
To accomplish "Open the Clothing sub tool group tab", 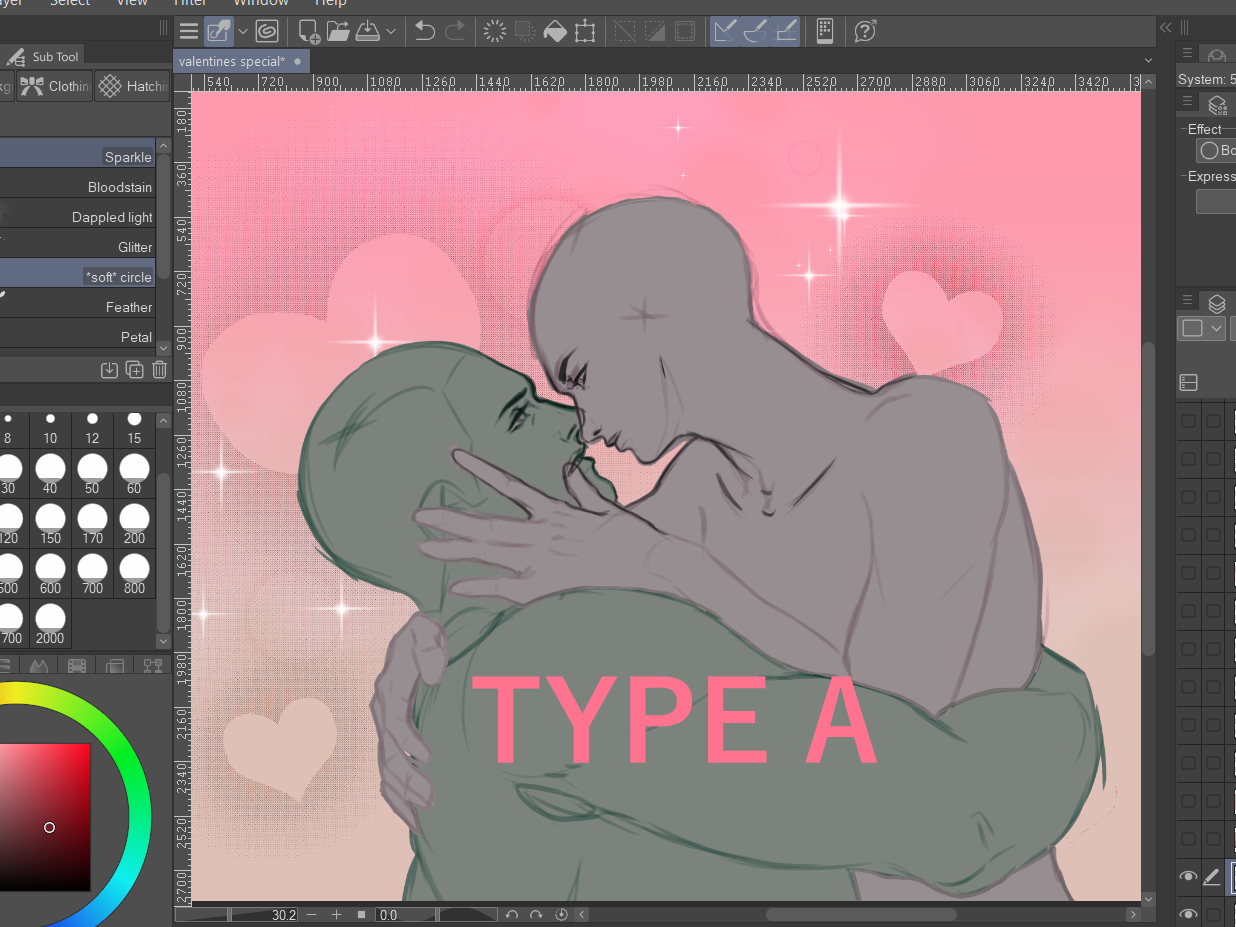I will click(x=56, y=87).
